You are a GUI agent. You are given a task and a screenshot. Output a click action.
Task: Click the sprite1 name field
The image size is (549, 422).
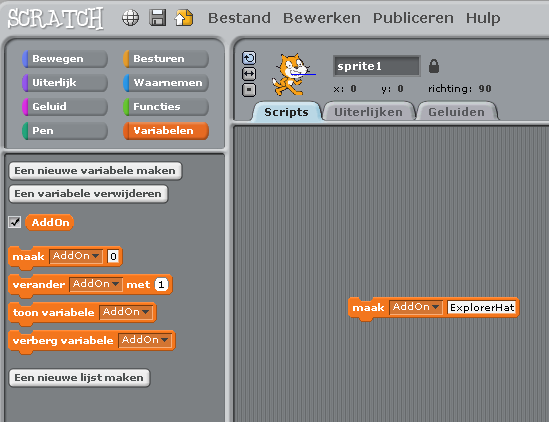pyautogui.click(x=376, y=66)
